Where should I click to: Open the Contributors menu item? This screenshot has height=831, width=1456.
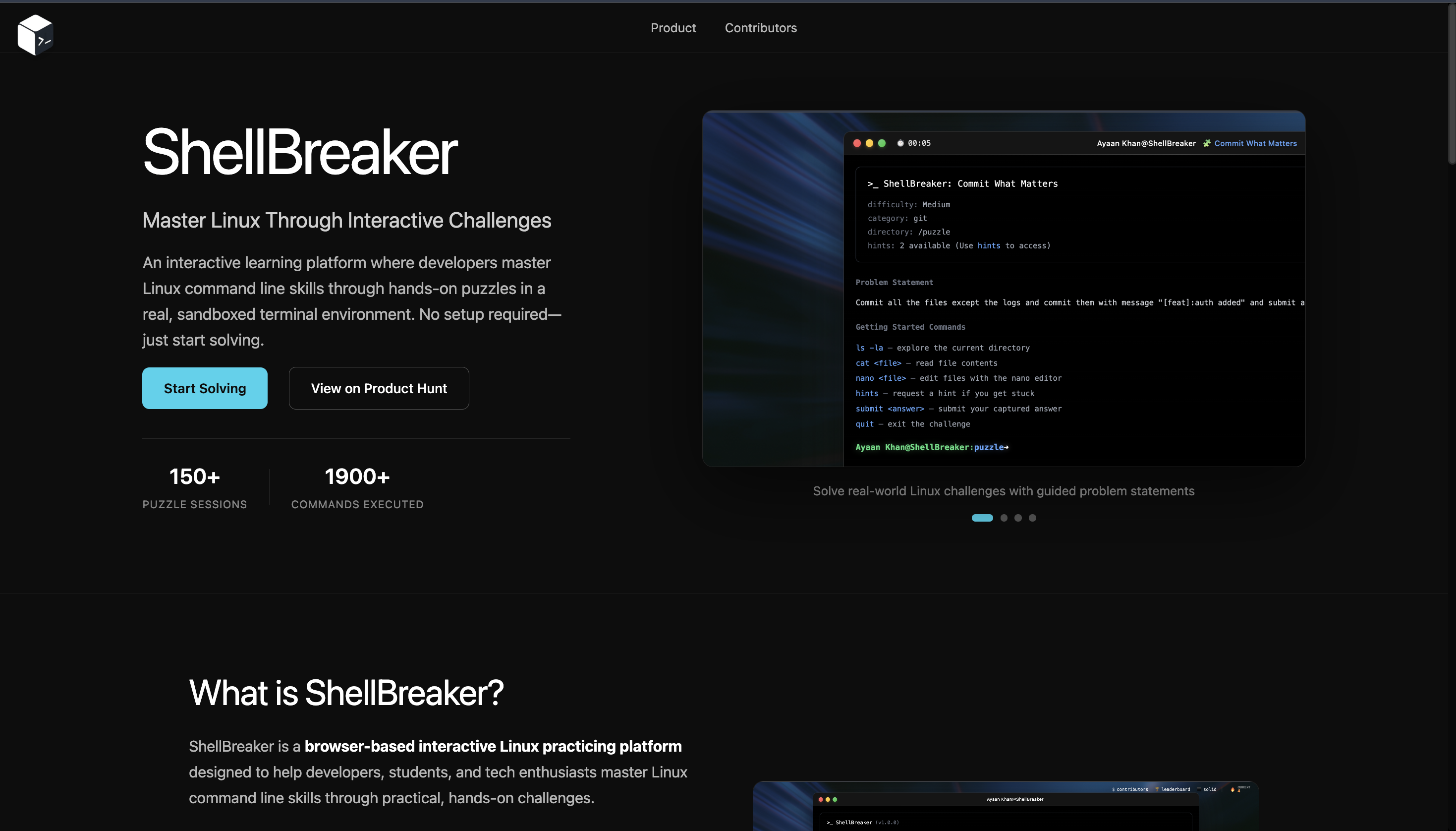point(760,27)
